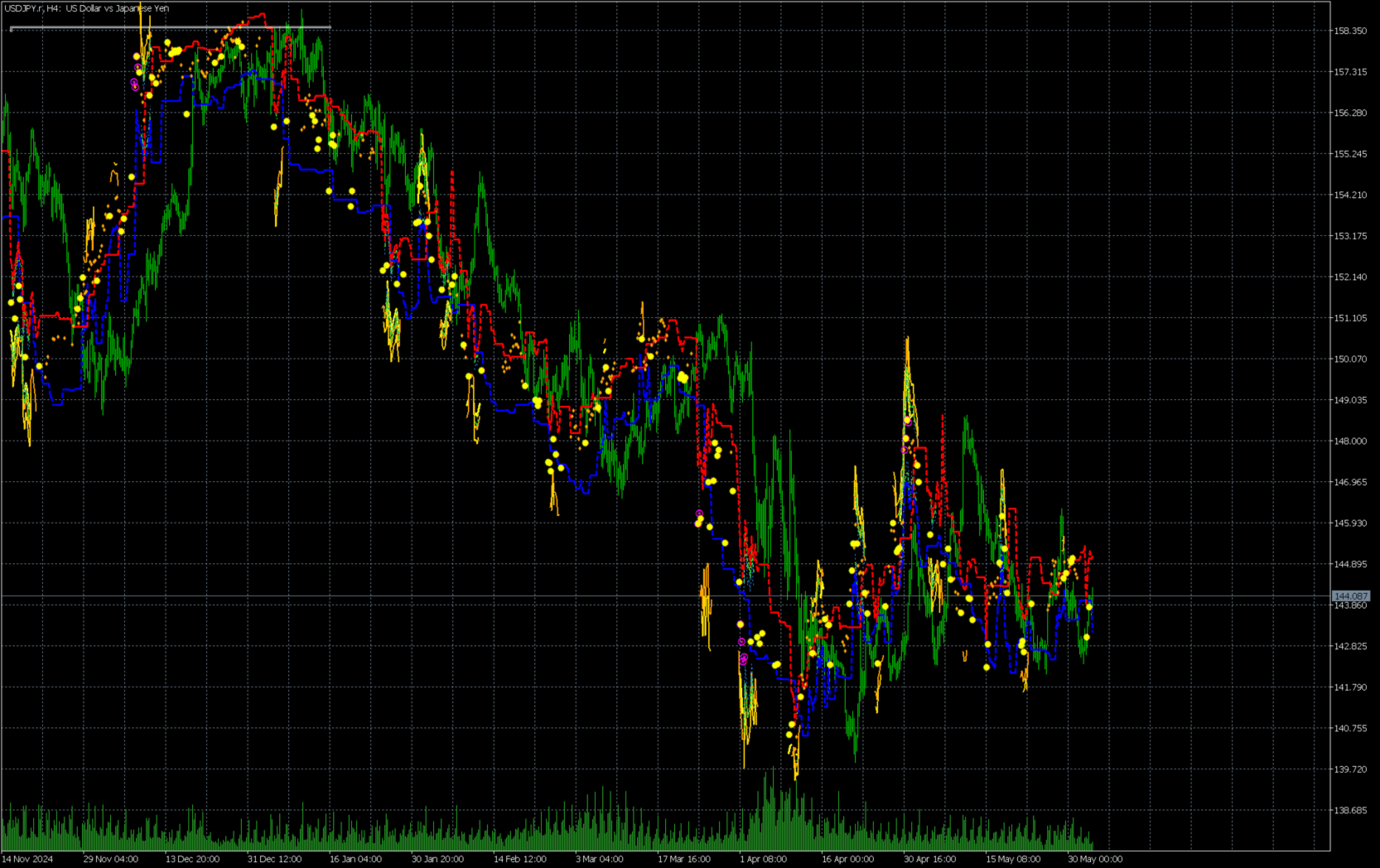Click the 30 Apr 16:00 time label
1380x868 pixels.
[x=930, y=859]
